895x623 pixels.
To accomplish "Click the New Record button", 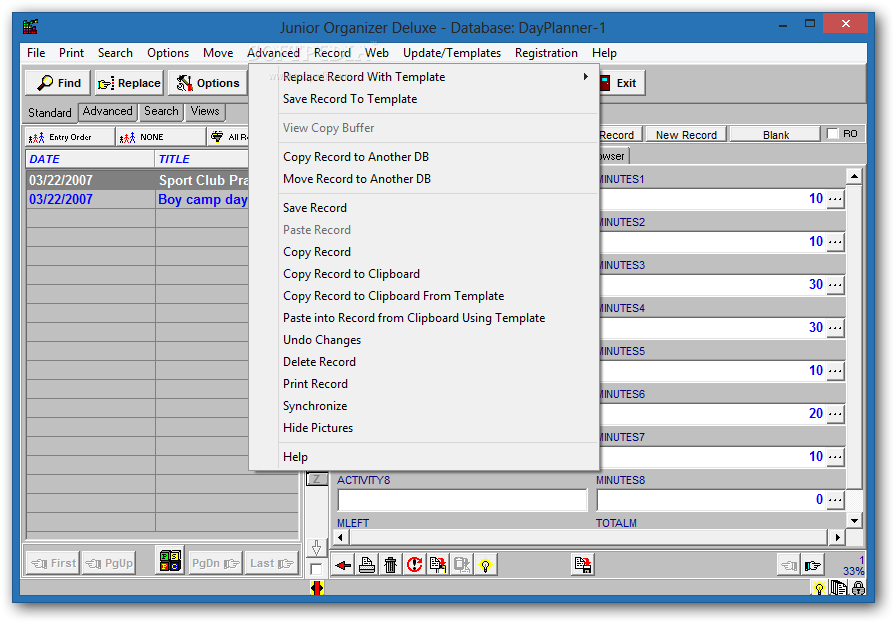I will pyautogui.click(x=686, y=135).
